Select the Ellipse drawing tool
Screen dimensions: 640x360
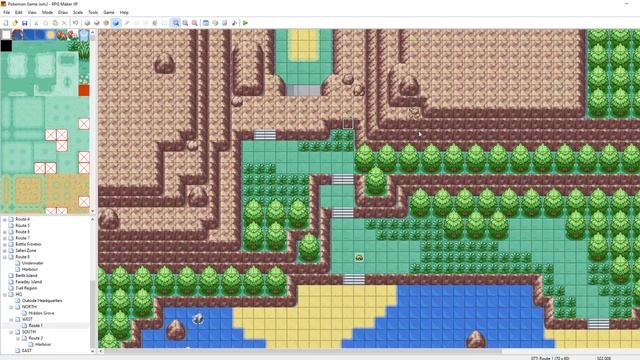(x=146, y=23)
